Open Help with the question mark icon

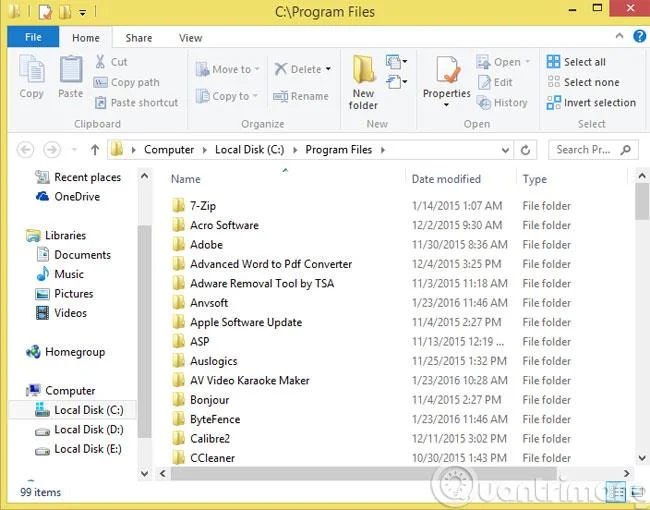(x=639, y=36)
